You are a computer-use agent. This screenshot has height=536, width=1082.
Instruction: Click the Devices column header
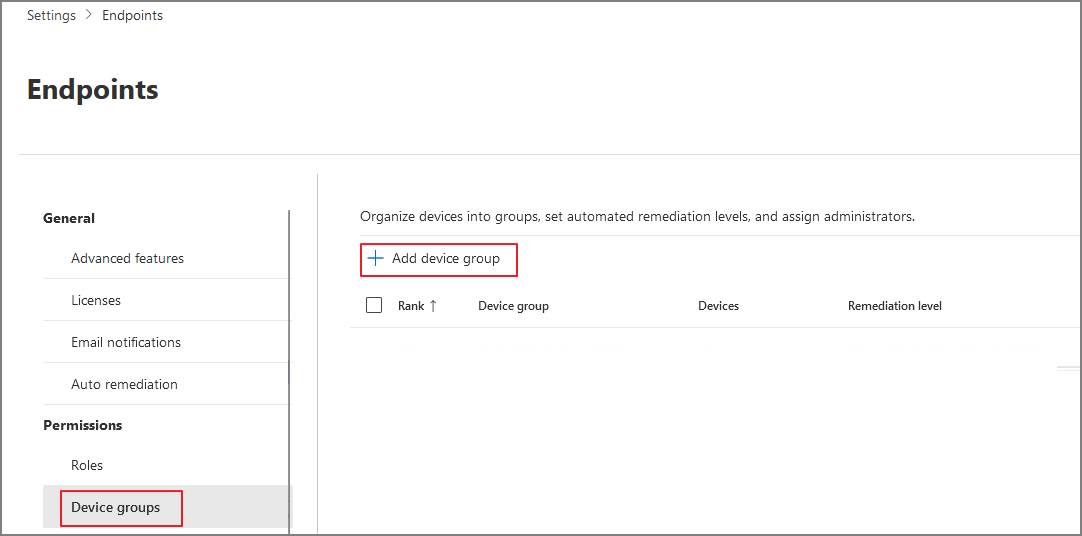tap(718, 306)
